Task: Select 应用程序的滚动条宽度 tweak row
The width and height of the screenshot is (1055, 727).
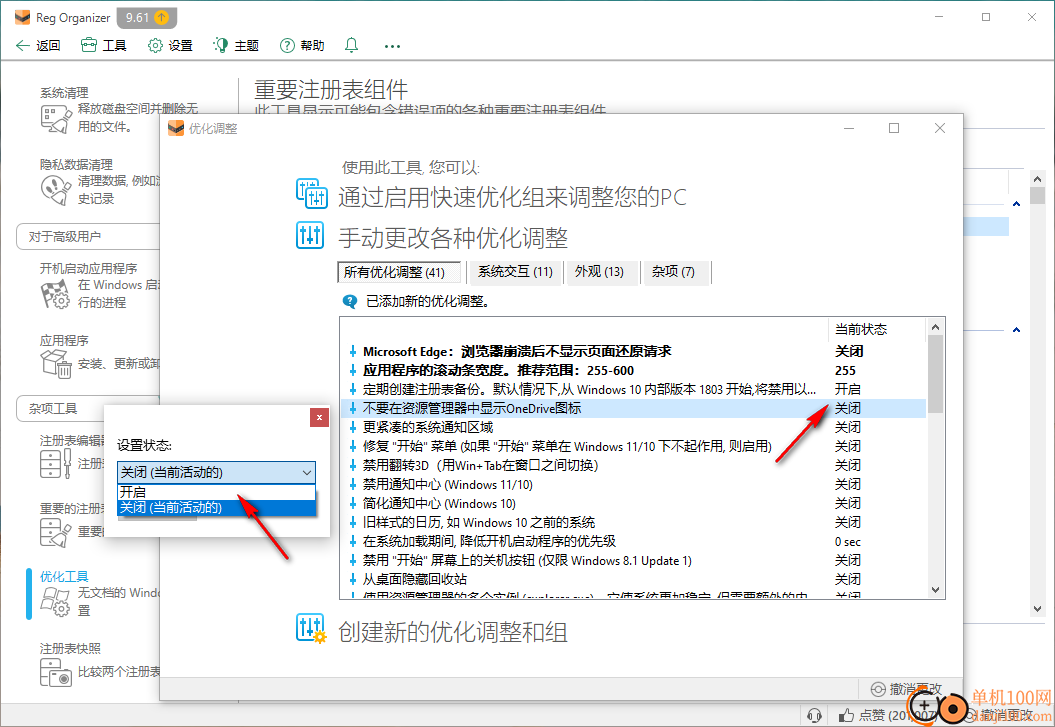Action: [x=632, y=371]
